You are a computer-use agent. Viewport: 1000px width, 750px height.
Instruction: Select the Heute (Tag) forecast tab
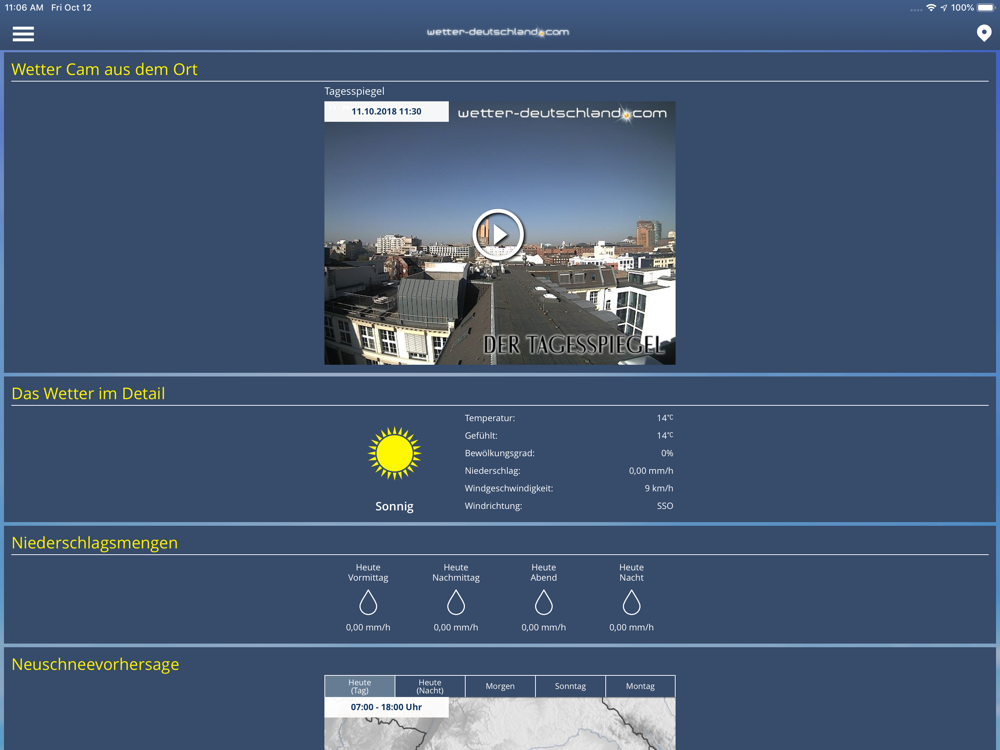(360, 686)
